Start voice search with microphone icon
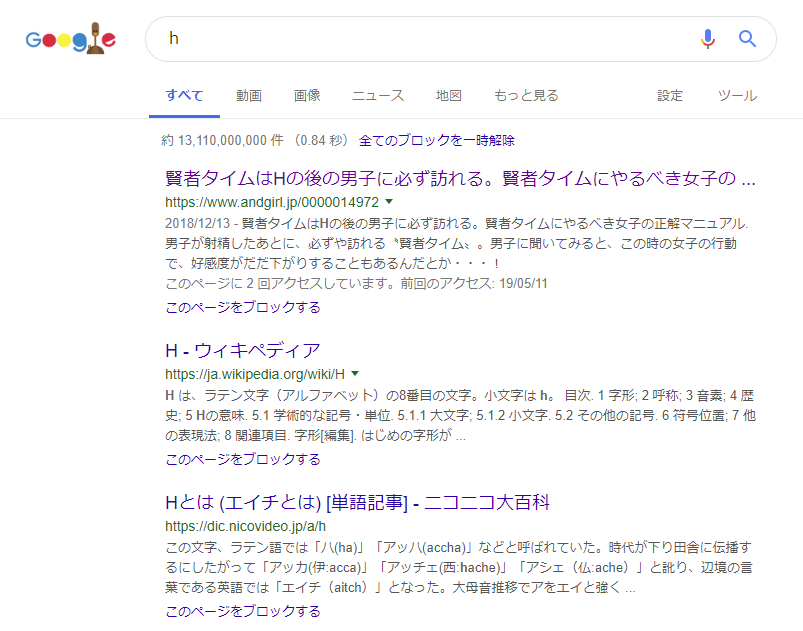Screen dimensions: 803x631 pos(708,39)
